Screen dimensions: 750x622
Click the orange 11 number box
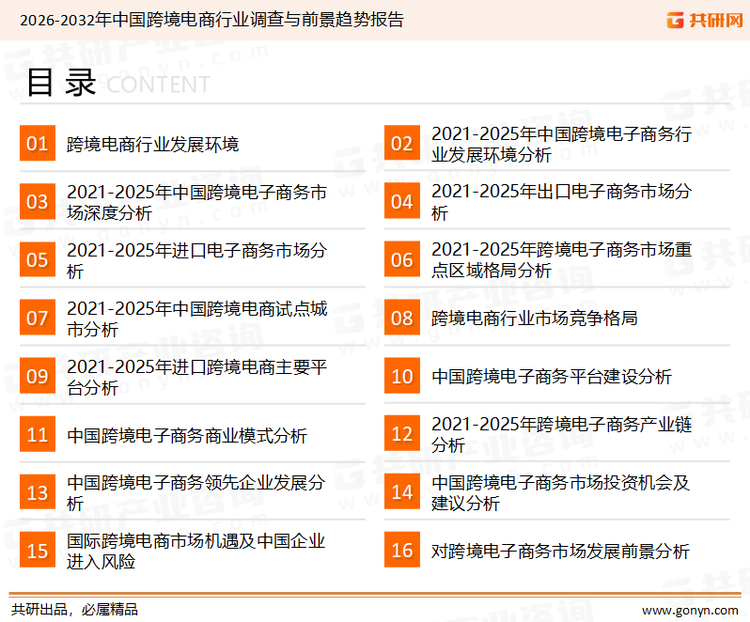click(37, 434)
